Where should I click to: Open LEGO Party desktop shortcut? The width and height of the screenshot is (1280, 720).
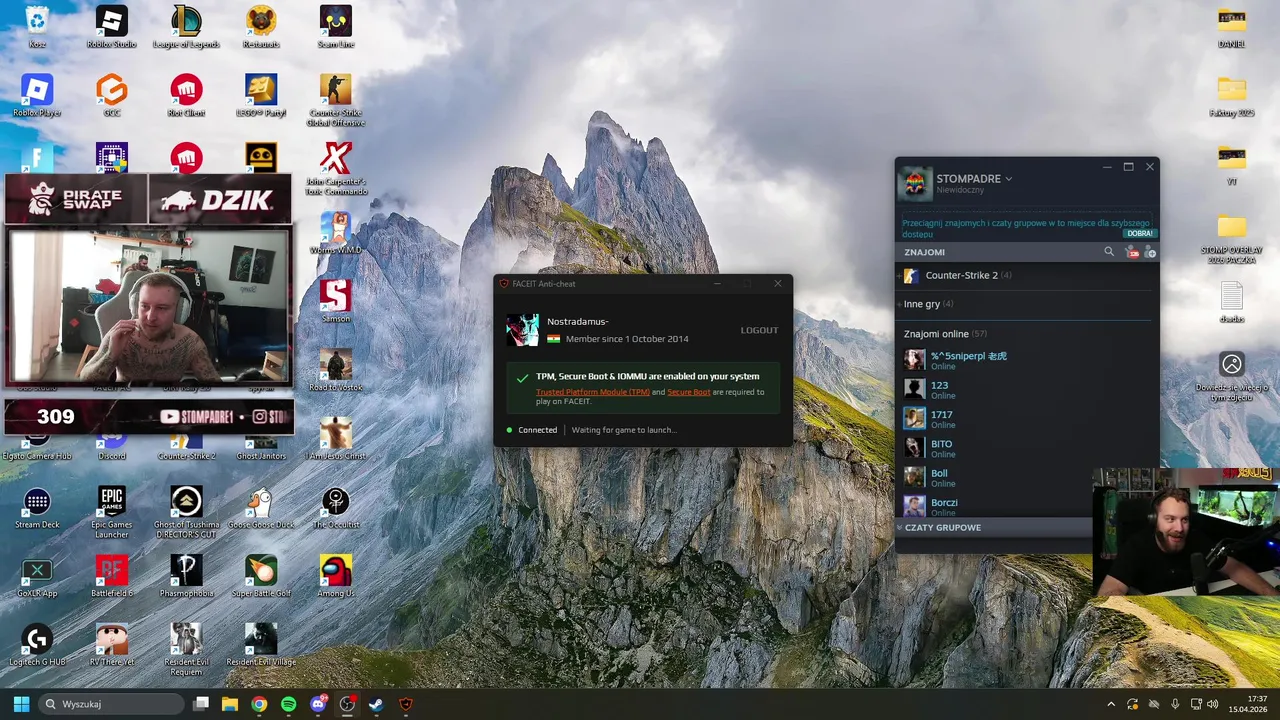click(261, 96)
